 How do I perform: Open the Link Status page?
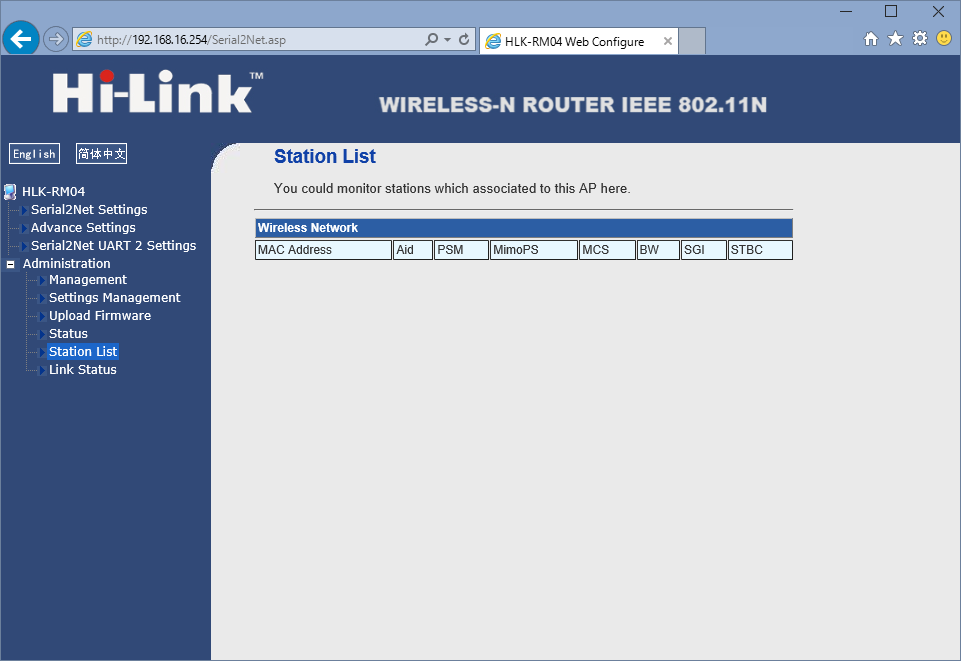click(x=83, y=369)
